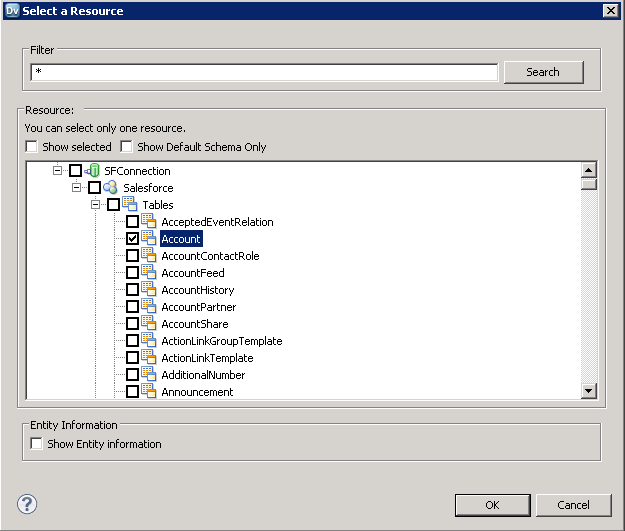The width and height of the screenshot is (625, 531).
Task: Collapse the SFConnection tree node
Action: [58, 171]
